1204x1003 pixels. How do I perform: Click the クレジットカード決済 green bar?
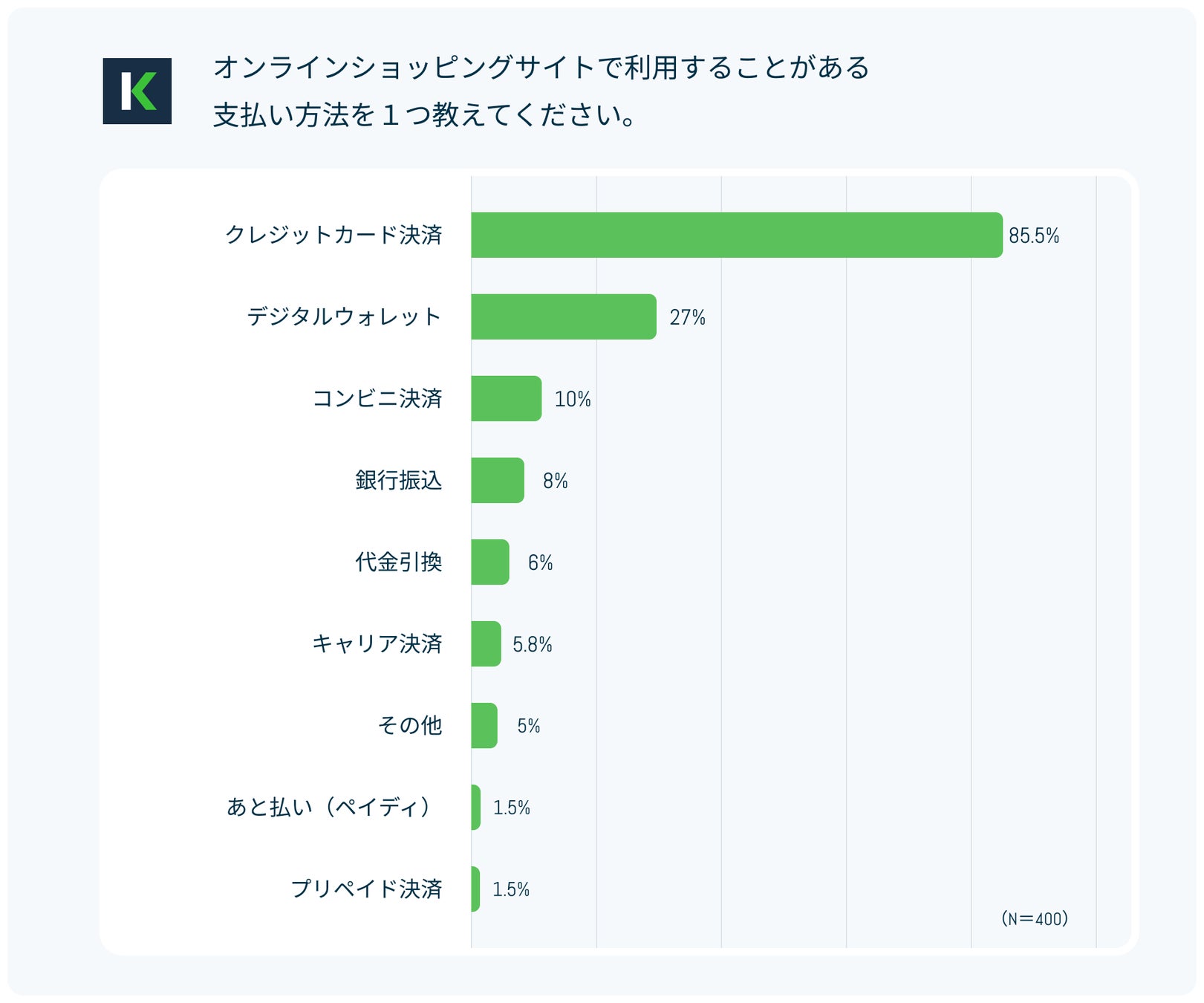tap(736, 235)
